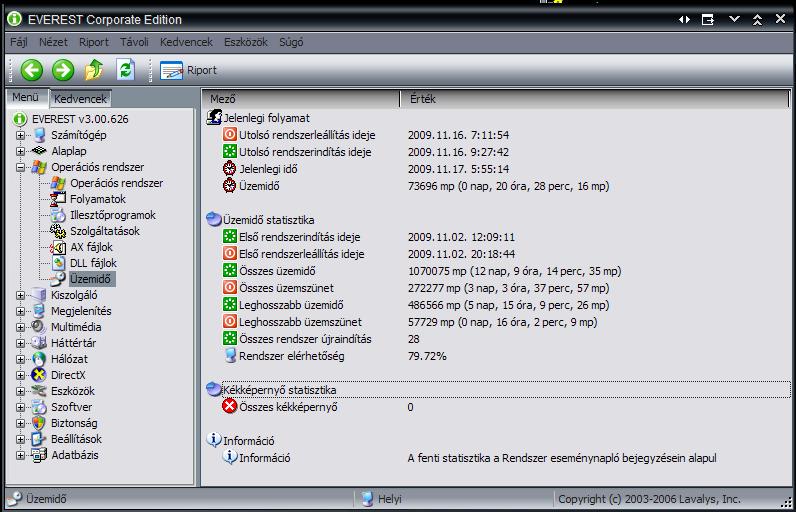Screen dimensions: 796x512
Task: Click the AX fájlok icon
Action: [x=58, y=247]
